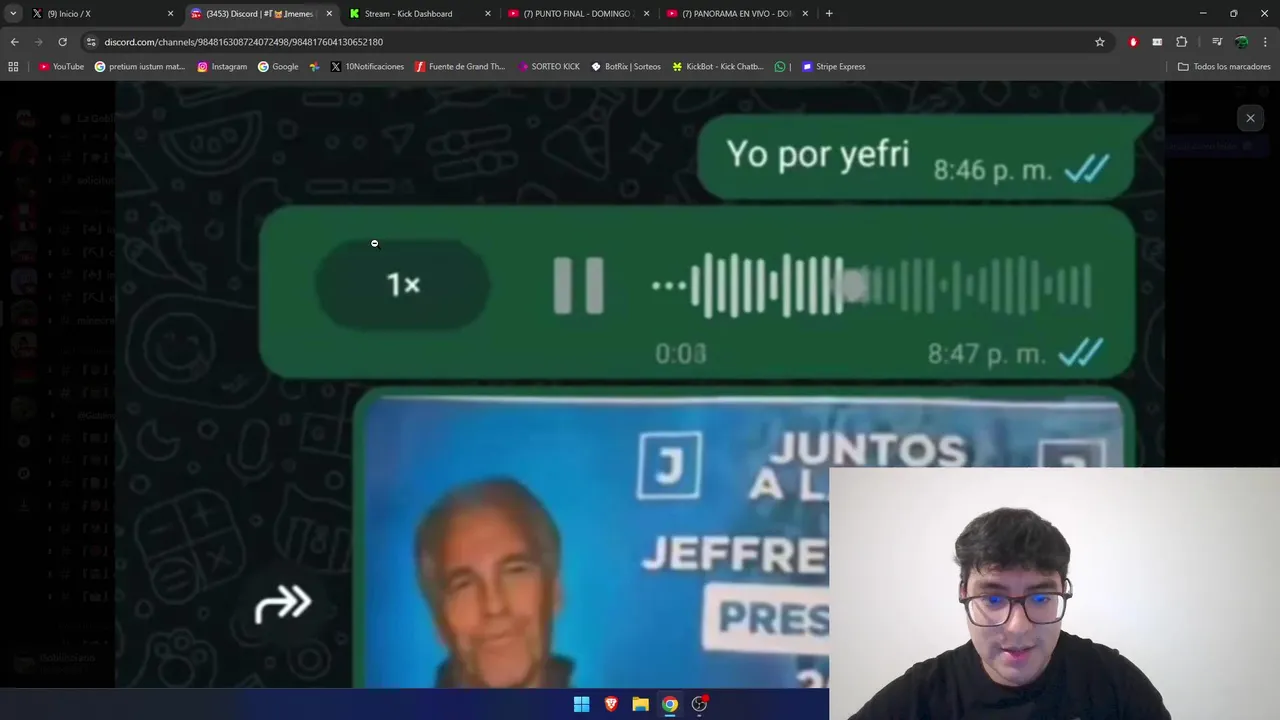
Task: Open the Stripe Express bookmark
Action: (x=834, y=67)
